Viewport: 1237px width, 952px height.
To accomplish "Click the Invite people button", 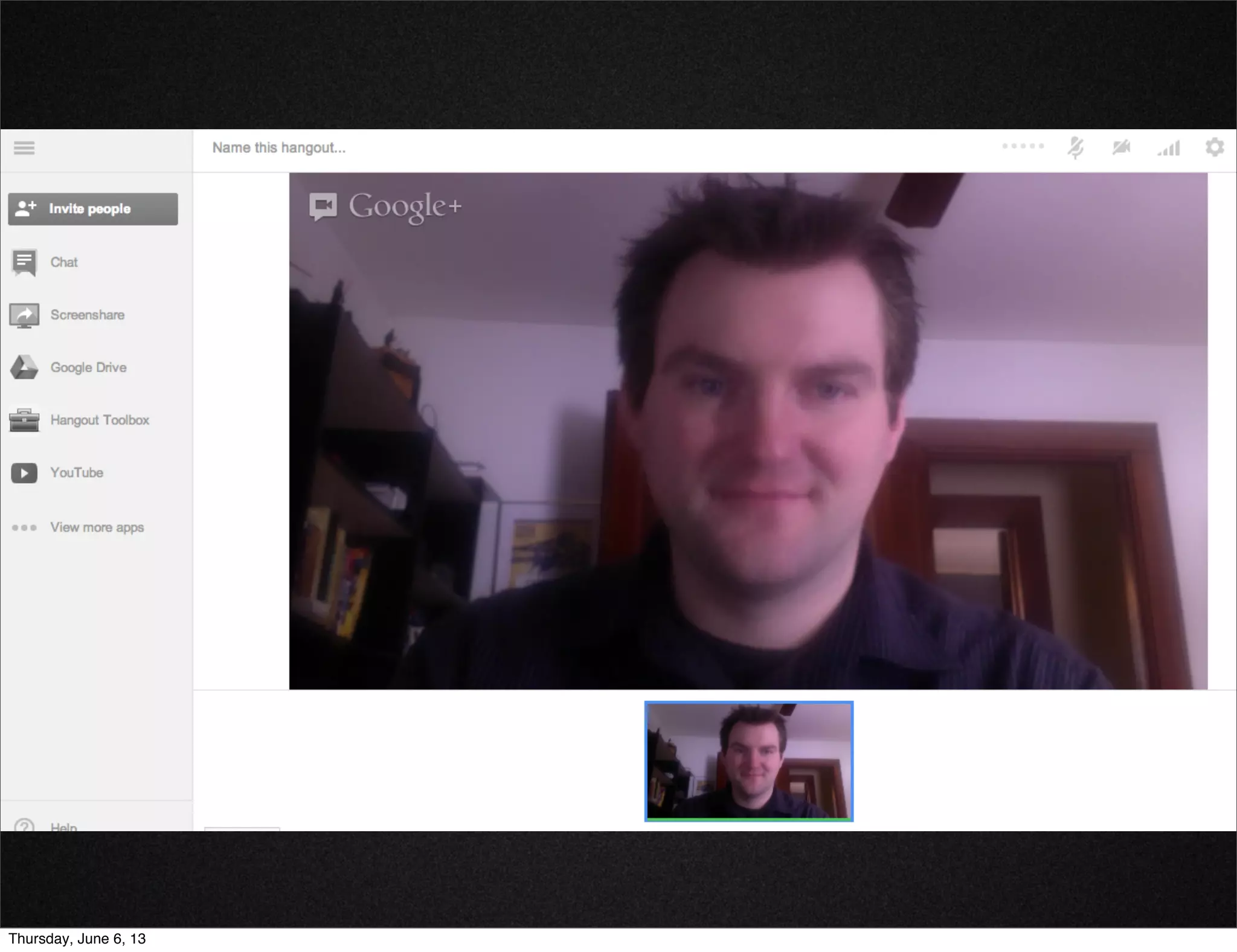I will point(93,209).
